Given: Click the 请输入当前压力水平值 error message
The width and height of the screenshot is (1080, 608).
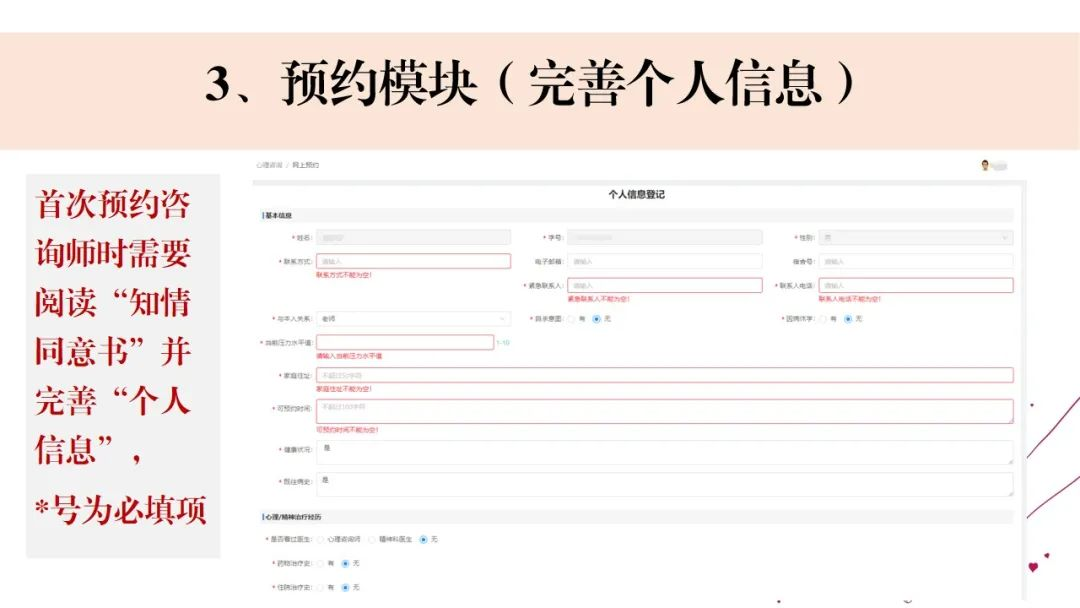Looking at the screenshot, I should 349,356.
